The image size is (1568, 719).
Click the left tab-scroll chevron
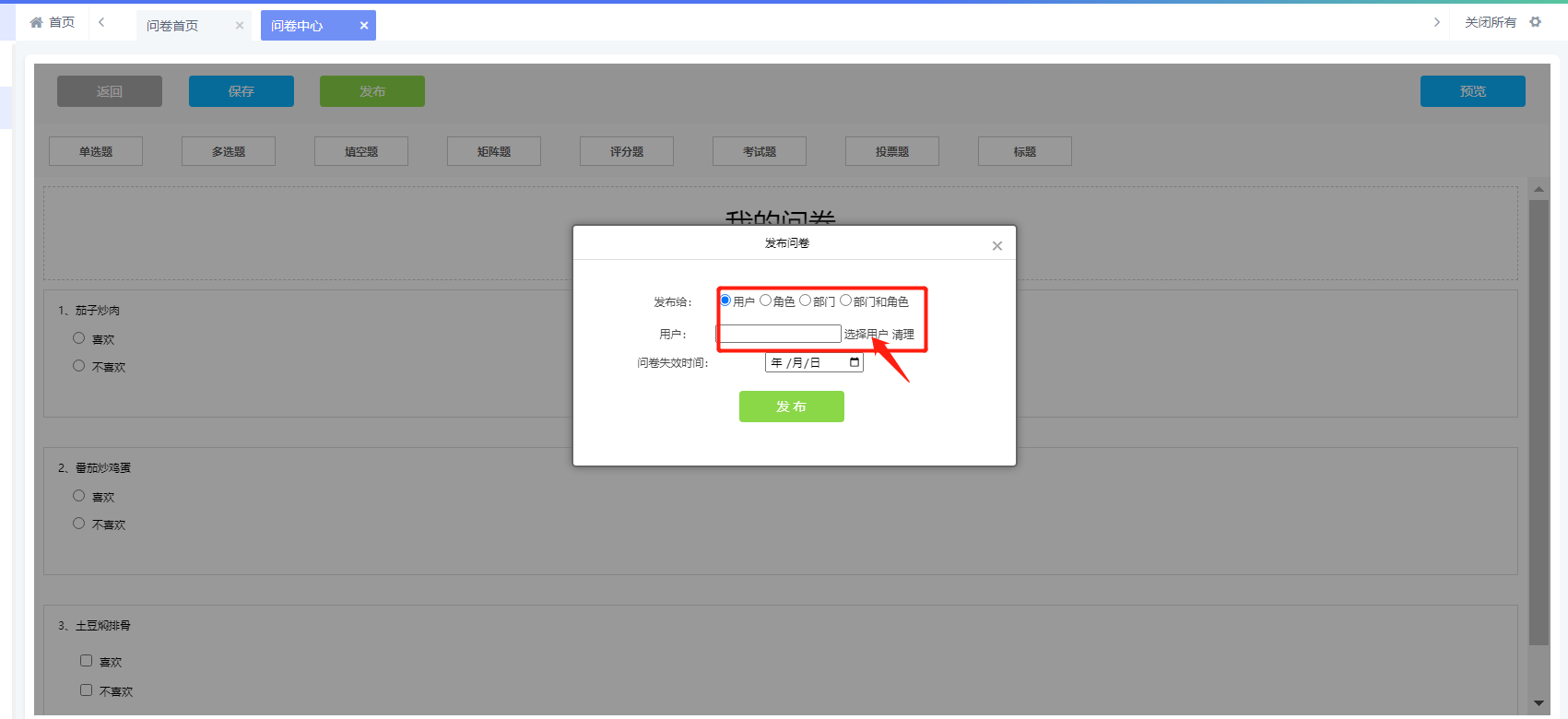click(x=101, y=22)
